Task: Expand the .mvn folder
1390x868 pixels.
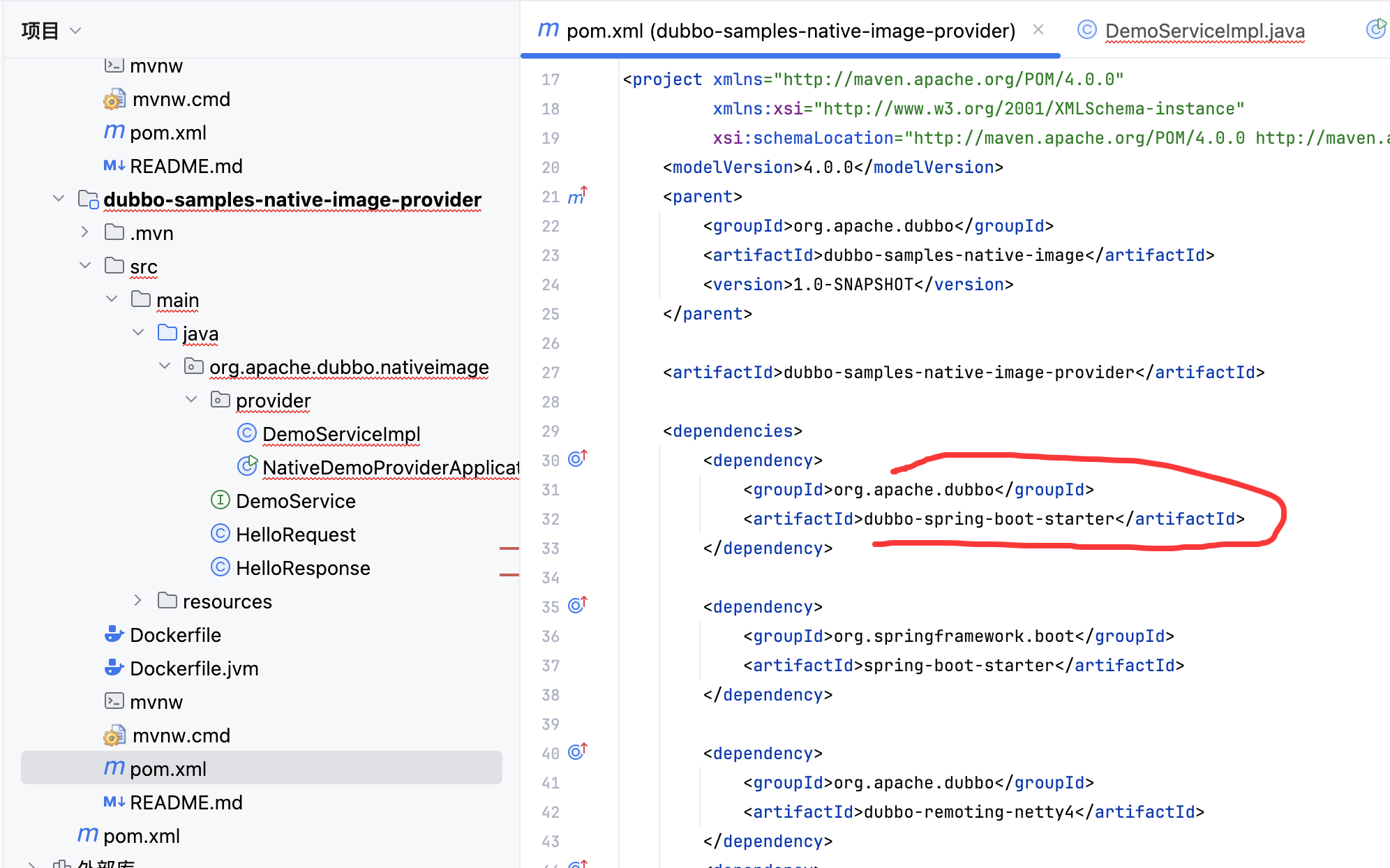Action: (x=85, y=232)
